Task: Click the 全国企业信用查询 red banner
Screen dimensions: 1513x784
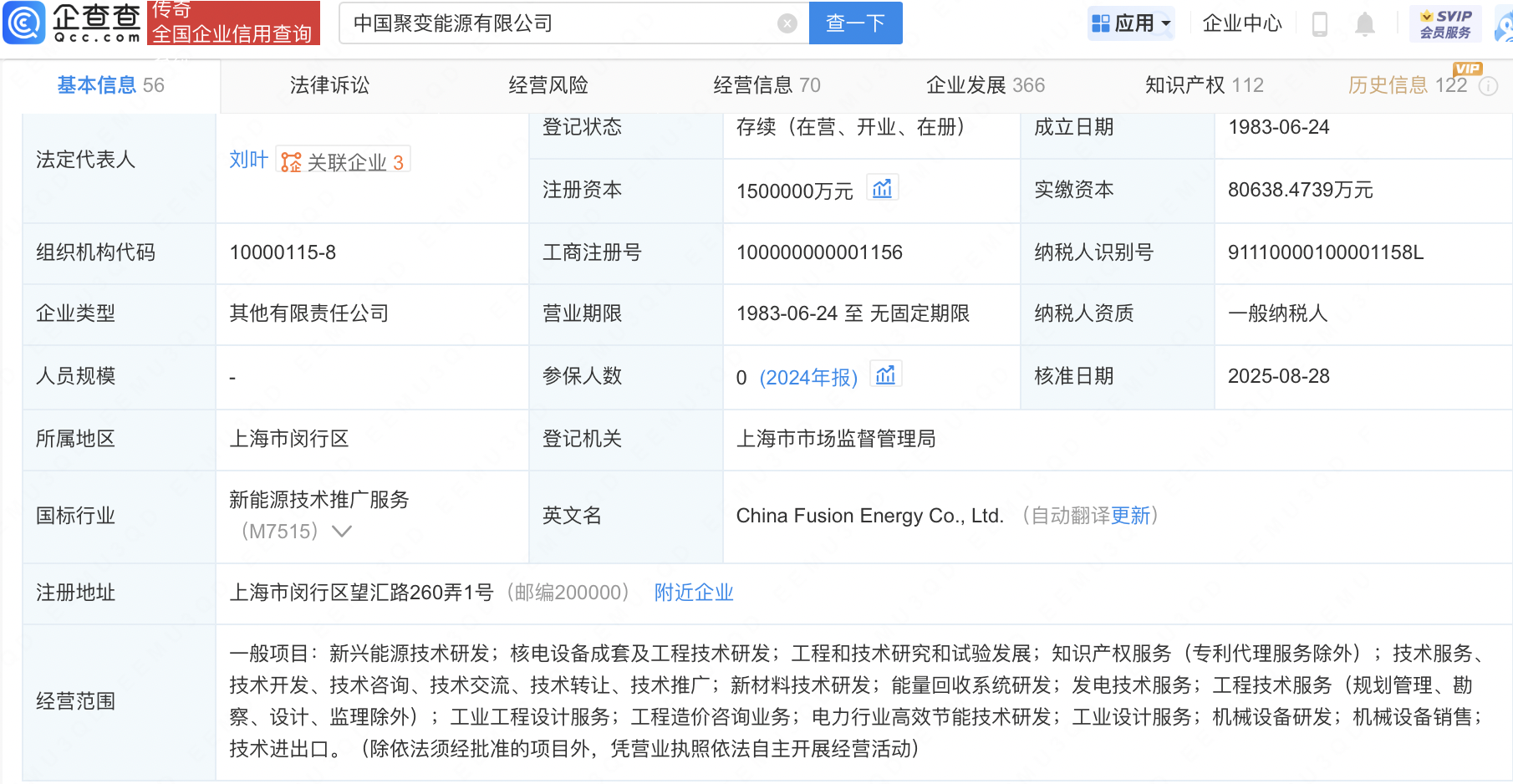Action: point(233,23)
